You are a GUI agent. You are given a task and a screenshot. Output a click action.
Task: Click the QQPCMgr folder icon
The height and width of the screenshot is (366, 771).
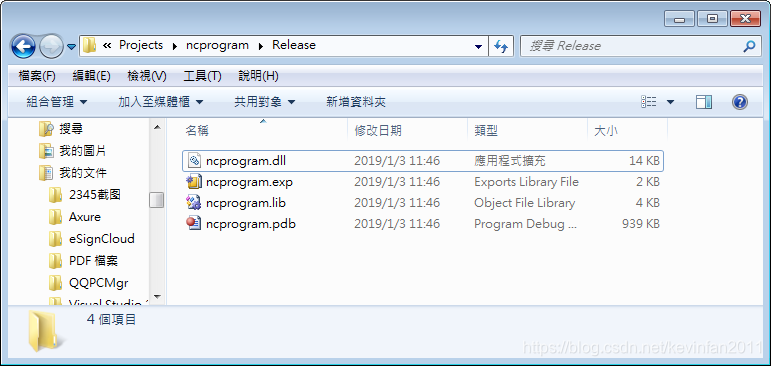click(x=56, y=283)
